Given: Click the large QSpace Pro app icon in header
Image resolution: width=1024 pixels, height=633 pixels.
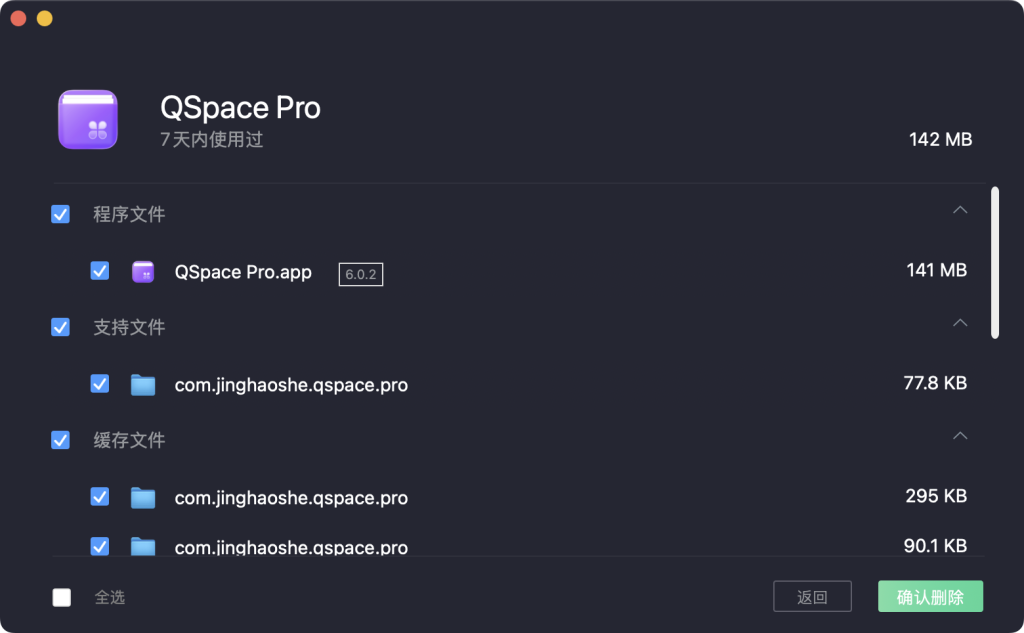Looking at the screenshot, I should pos(88,120).
